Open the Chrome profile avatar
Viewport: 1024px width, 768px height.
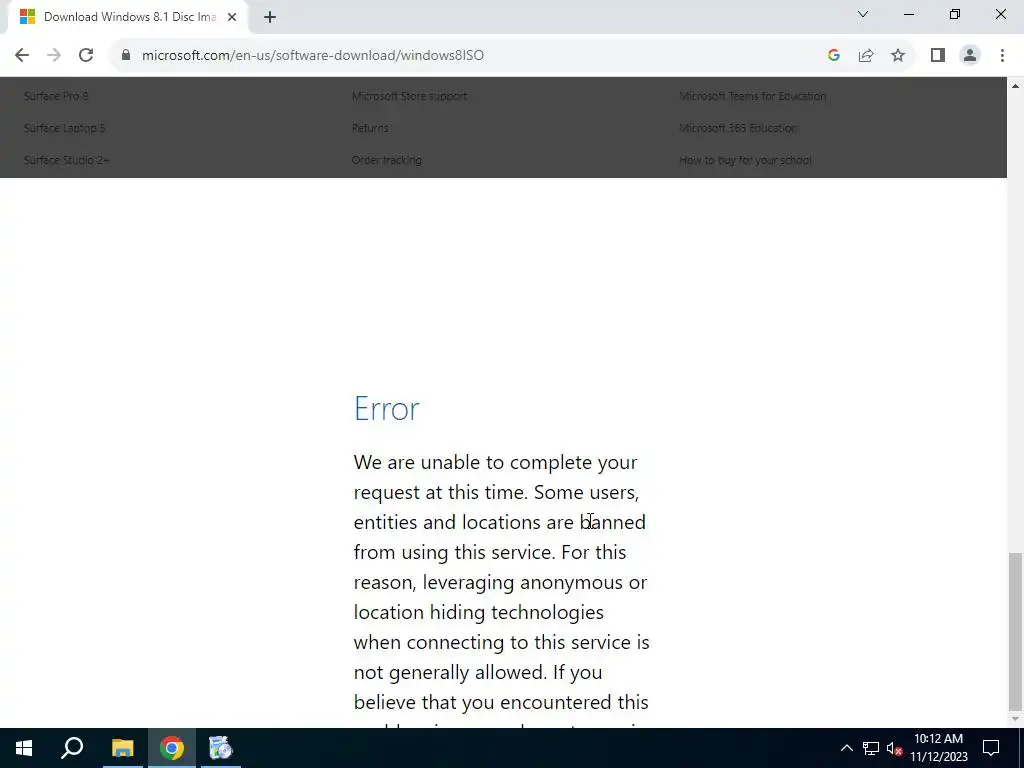pos(970,56)
